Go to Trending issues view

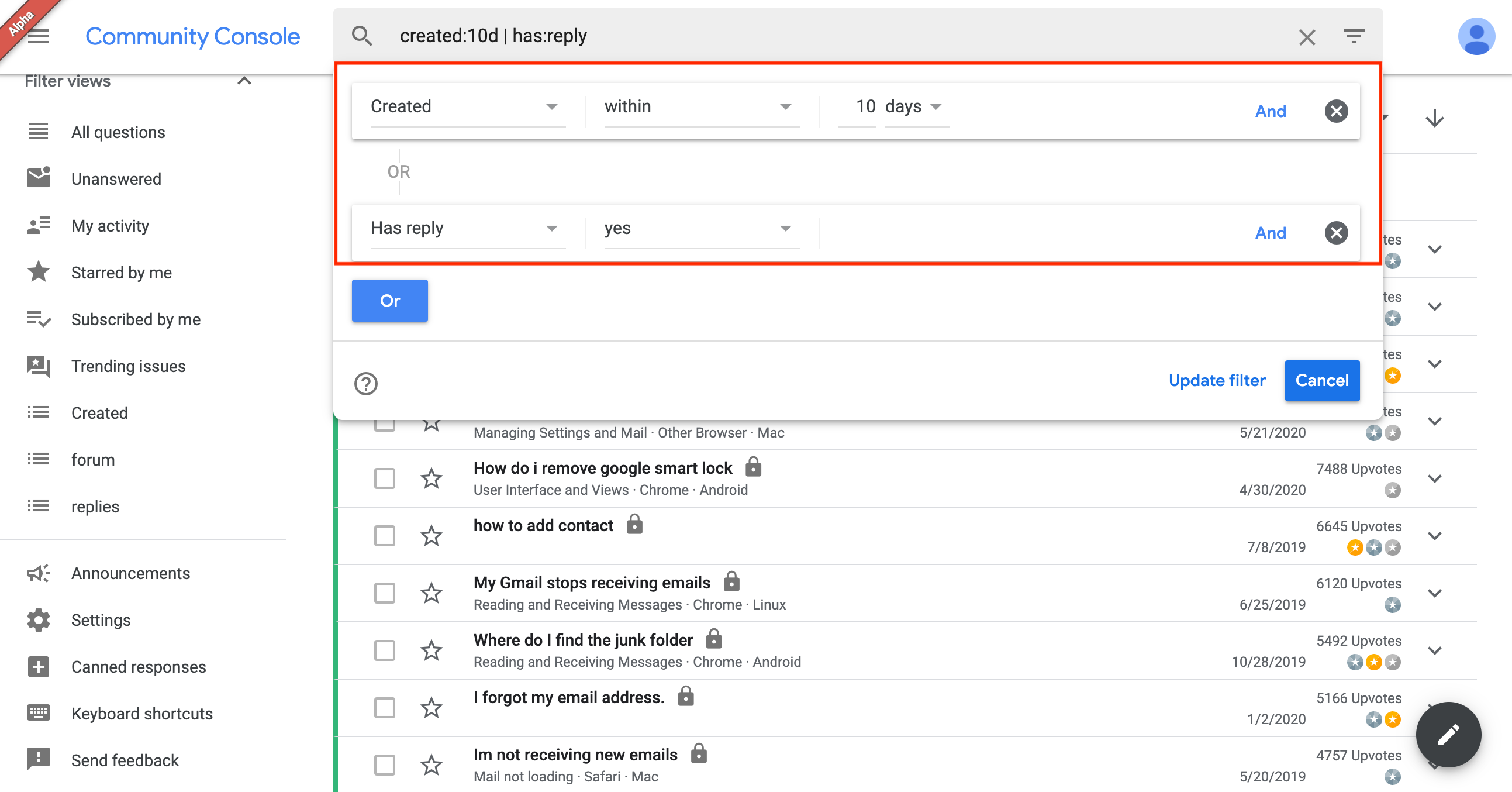128,366
